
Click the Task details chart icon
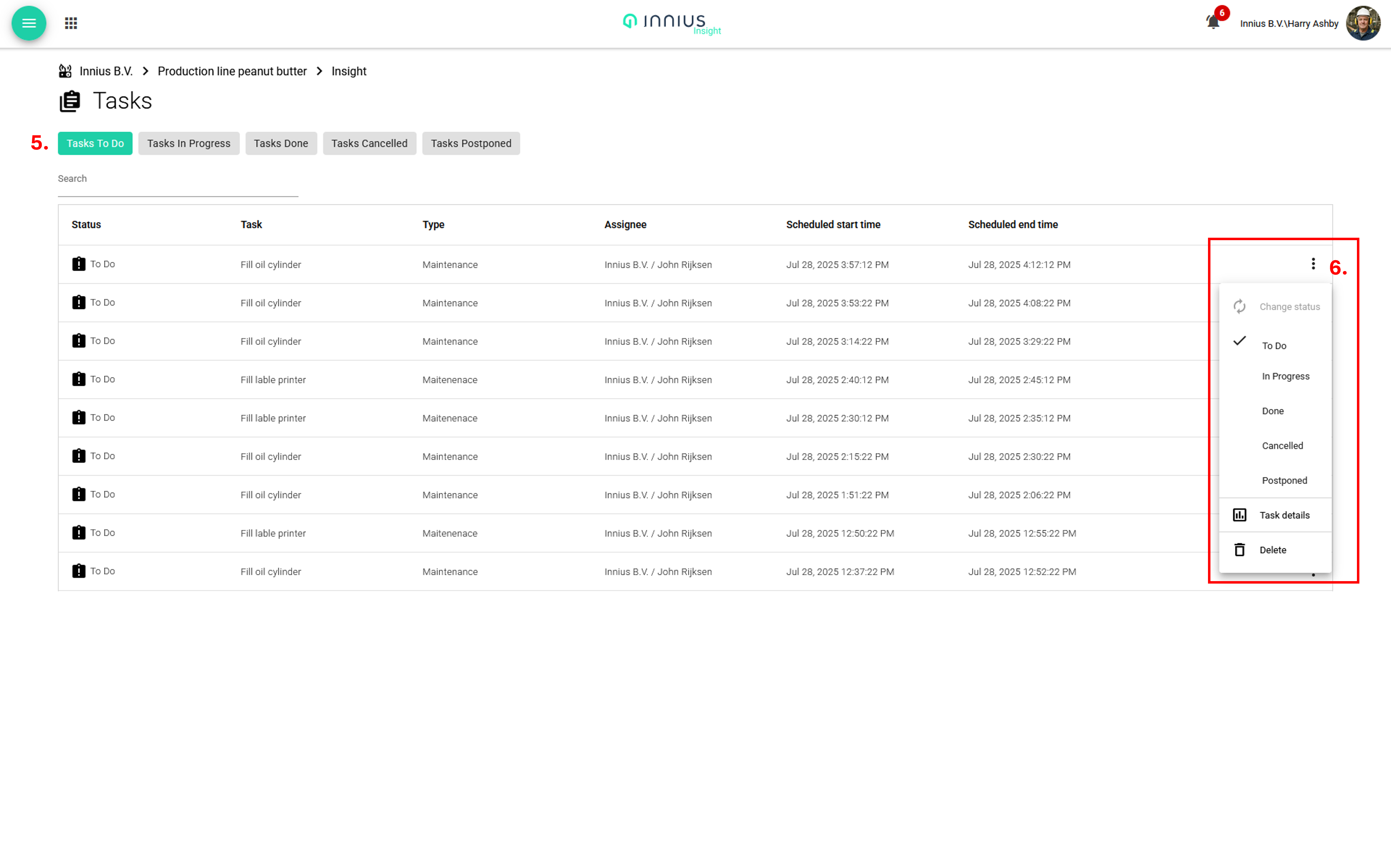coord(1239,515)
